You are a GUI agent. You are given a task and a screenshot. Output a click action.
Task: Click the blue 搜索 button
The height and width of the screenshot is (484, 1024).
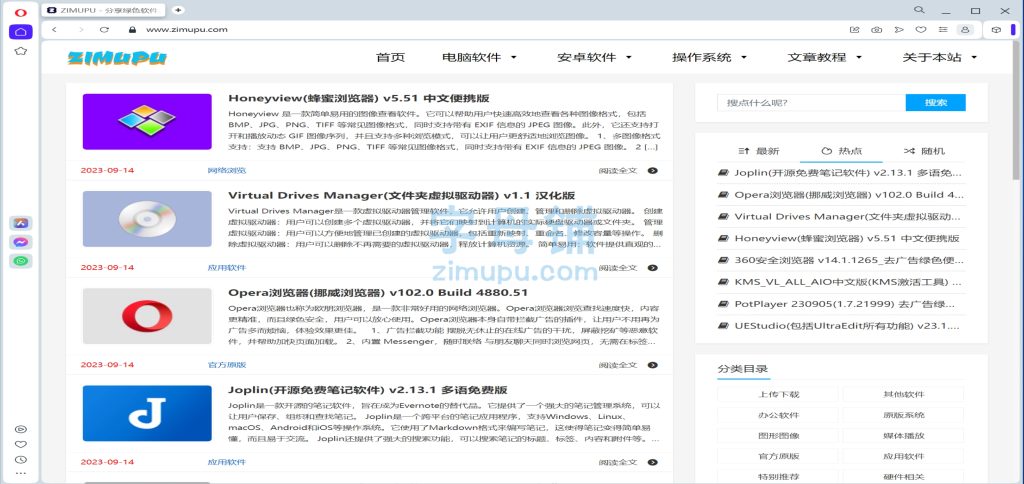935,103
